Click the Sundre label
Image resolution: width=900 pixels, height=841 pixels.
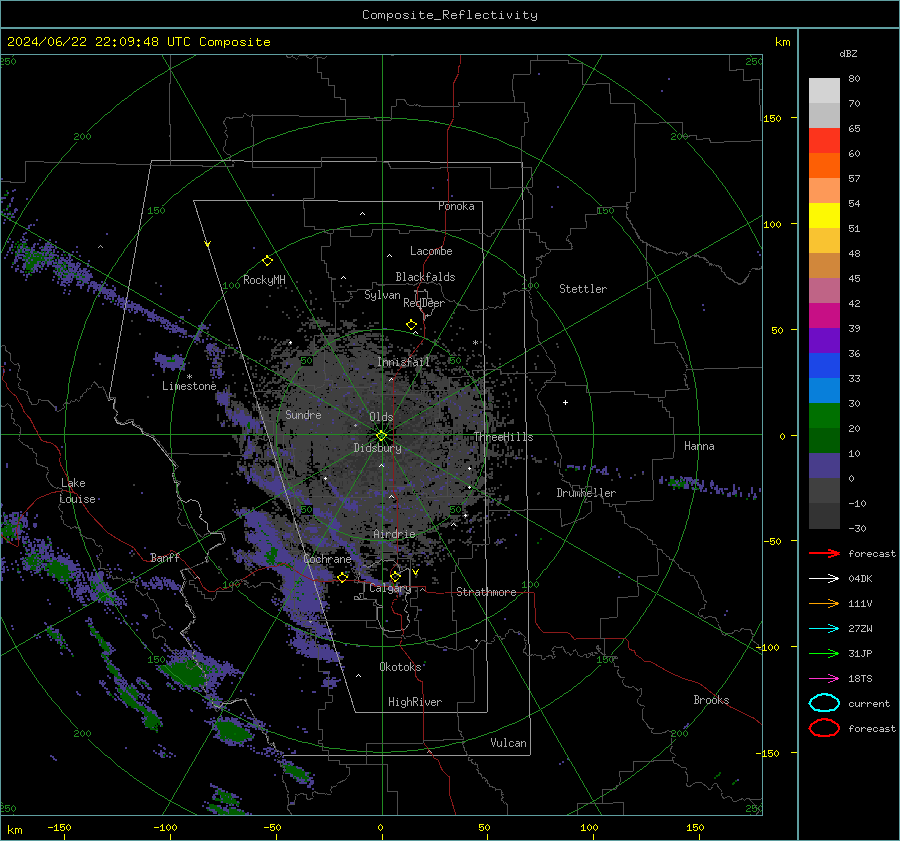tap(303, 415)
